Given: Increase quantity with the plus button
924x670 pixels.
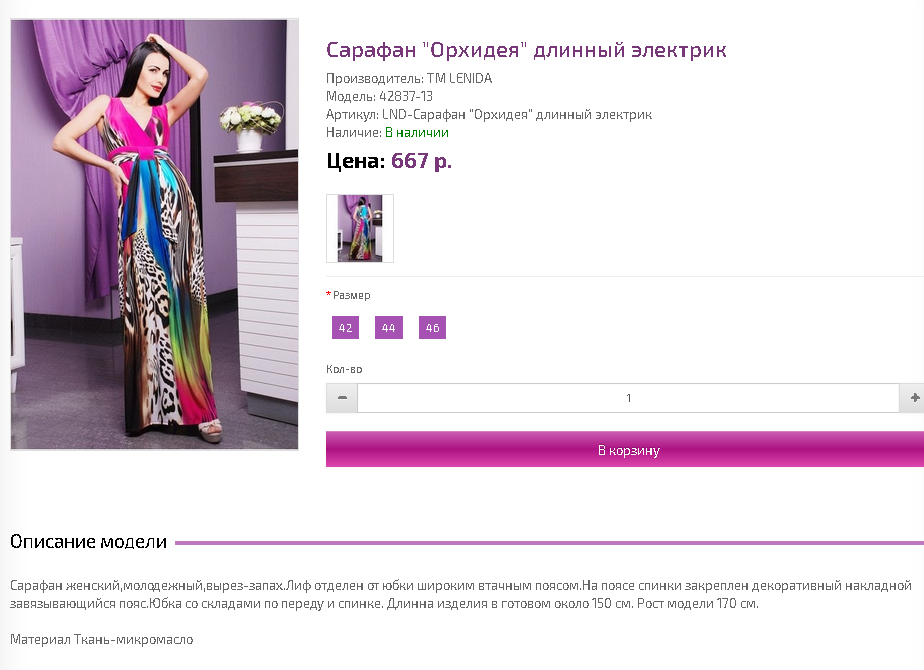Looking at the screenshot, I should (913, 398).
